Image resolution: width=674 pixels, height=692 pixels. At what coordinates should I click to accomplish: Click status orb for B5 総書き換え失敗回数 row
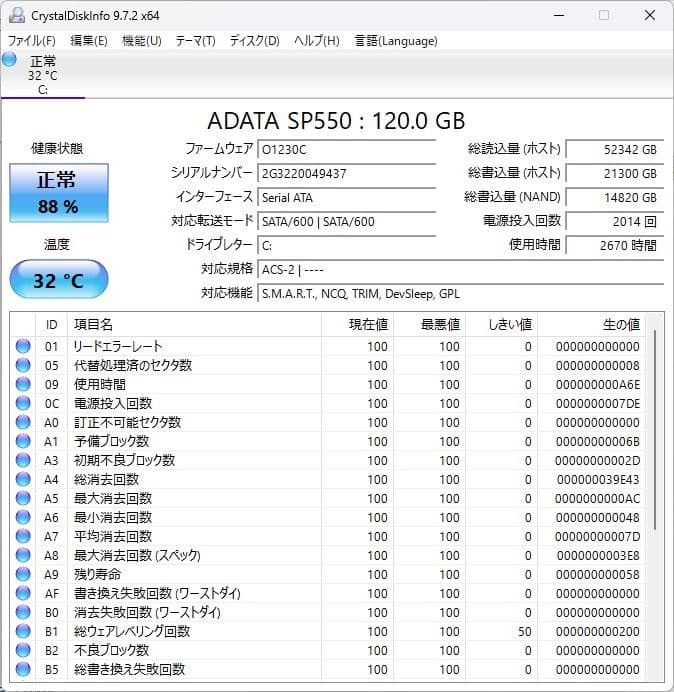click(23, 669)
